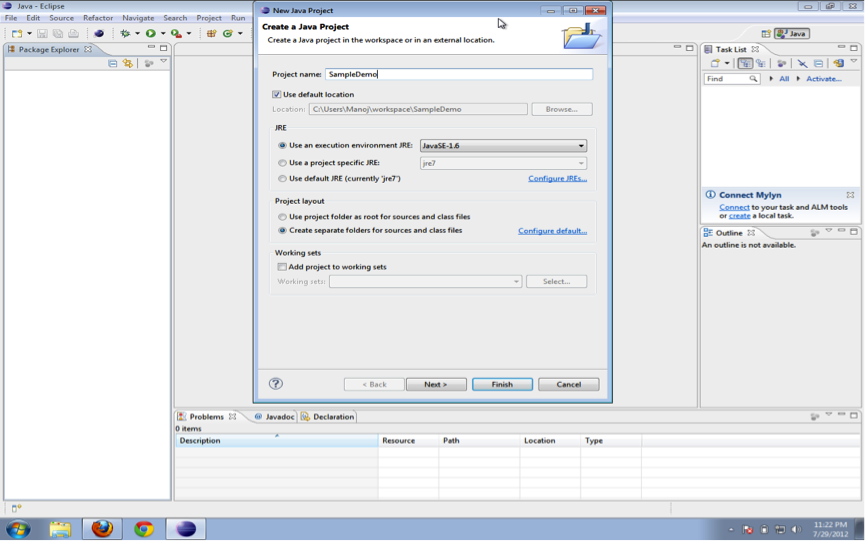Click the New Java Class icon

coord(227,34)
